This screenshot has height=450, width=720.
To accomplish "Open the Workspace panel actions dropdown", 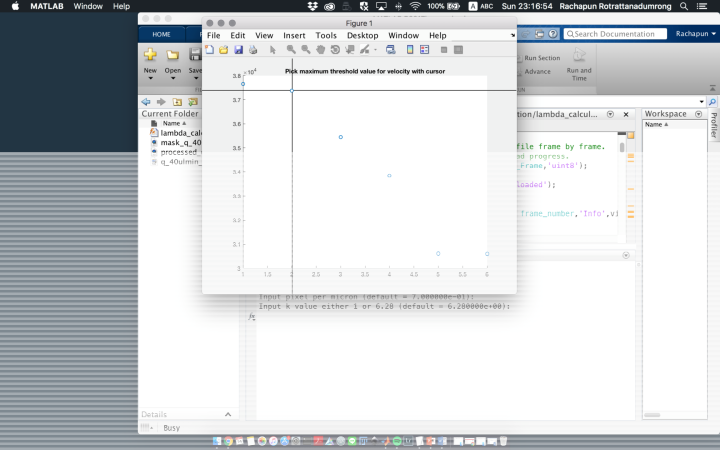I will [699, 114].
